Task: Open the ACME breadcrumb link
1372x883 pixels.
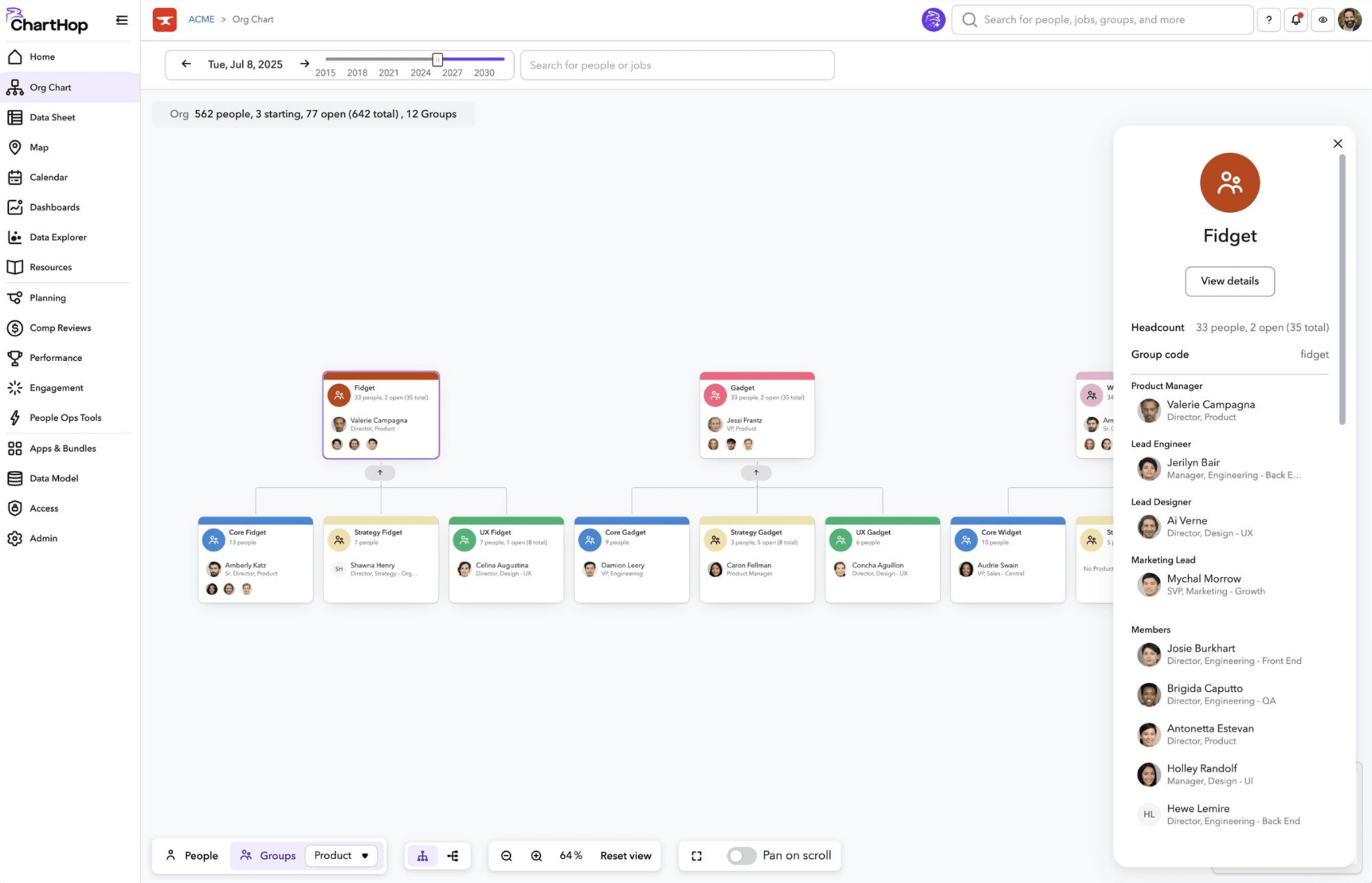Action: (202, 19)
